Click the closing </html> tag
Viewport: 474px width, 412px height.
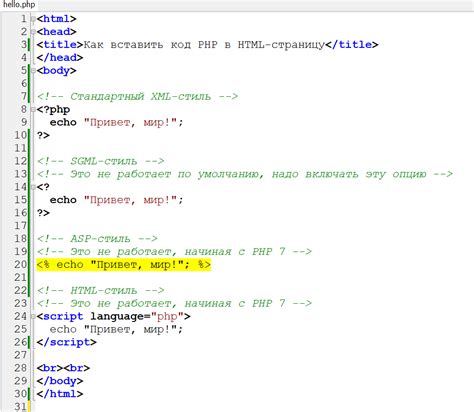[60, 394]
